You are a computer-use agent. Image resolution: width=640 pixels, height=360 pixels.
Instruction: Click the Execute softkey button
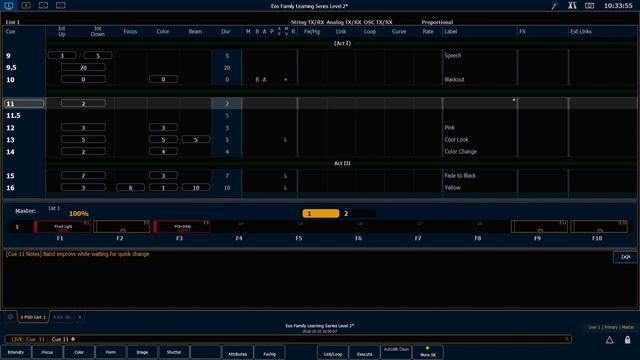[364, 353]
